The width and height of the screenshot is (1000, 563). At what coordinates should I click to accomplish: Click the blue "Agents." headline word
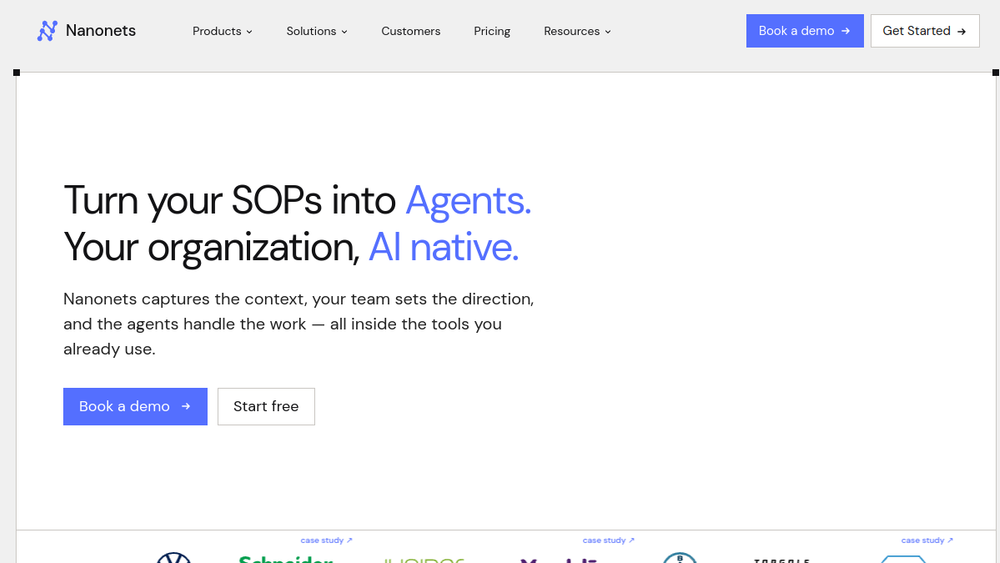pos(468,201)
